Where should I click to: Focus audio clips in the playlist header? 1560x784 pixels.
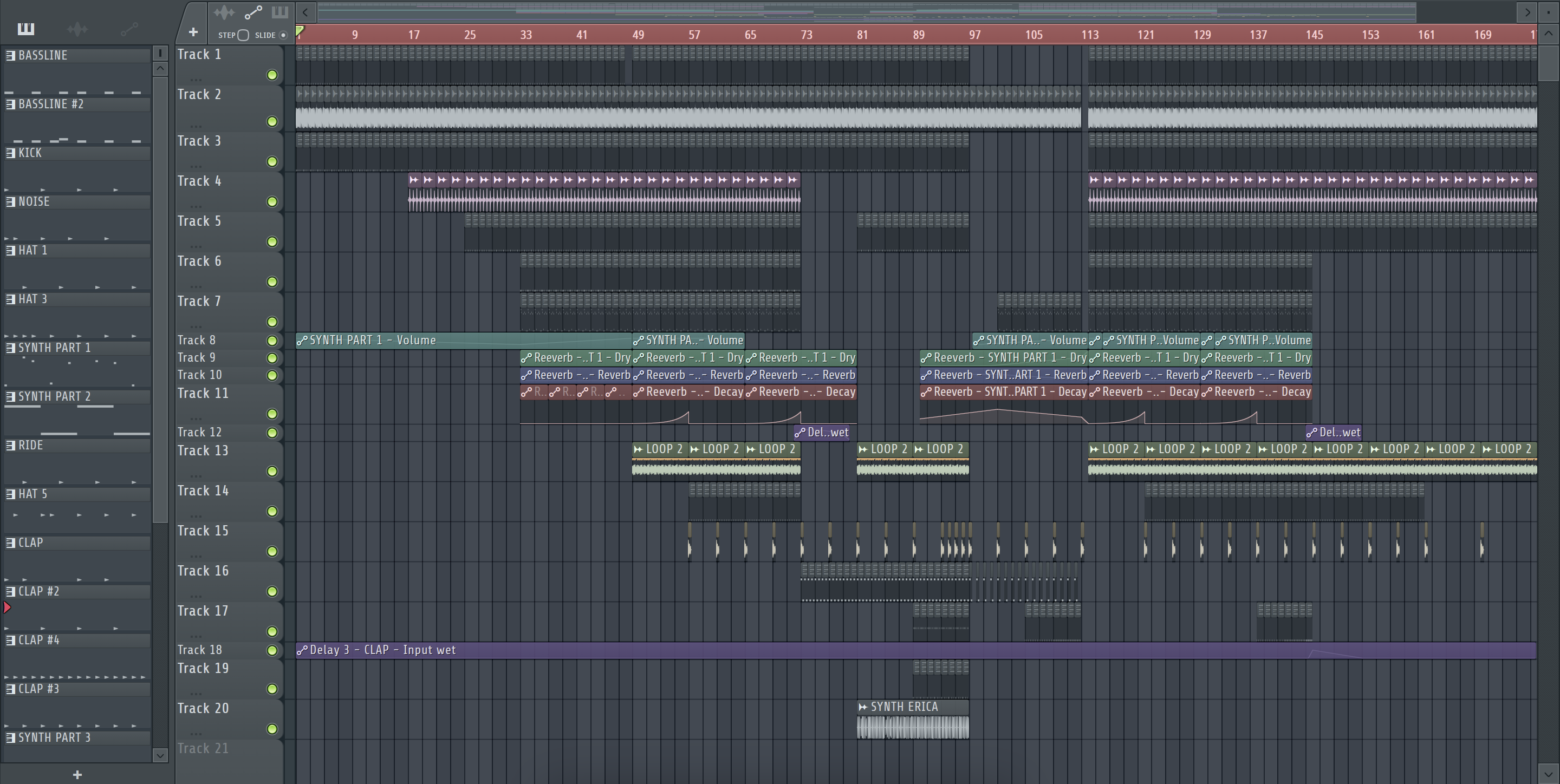224,12
